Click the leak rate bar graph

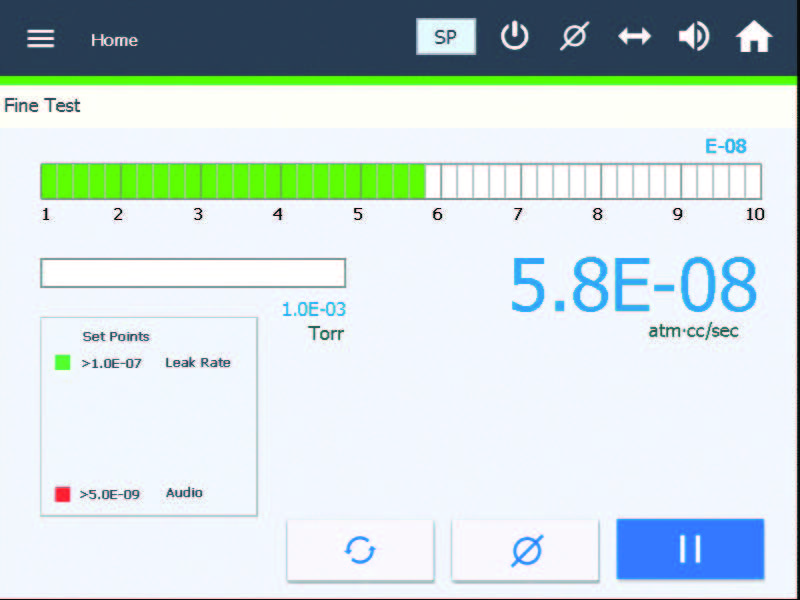coord(401,181)
